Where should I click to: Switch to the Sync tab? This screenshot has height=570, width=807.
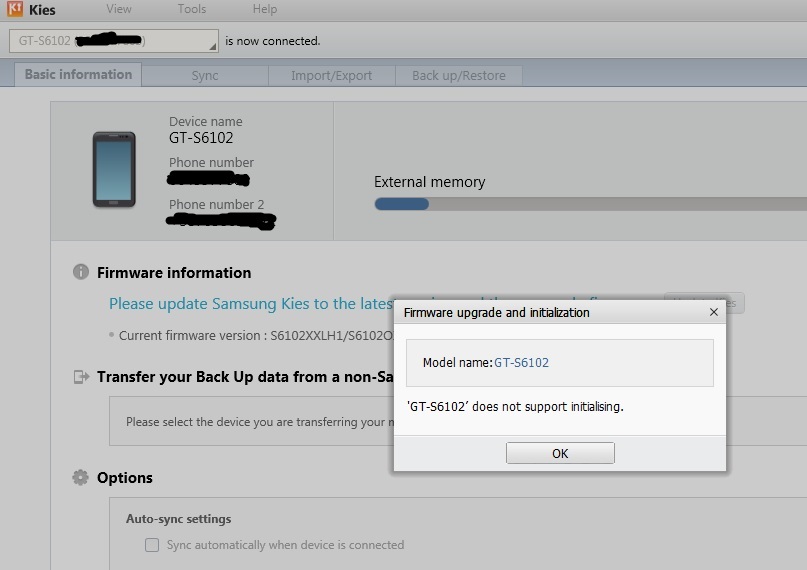[x=205, y=76]
